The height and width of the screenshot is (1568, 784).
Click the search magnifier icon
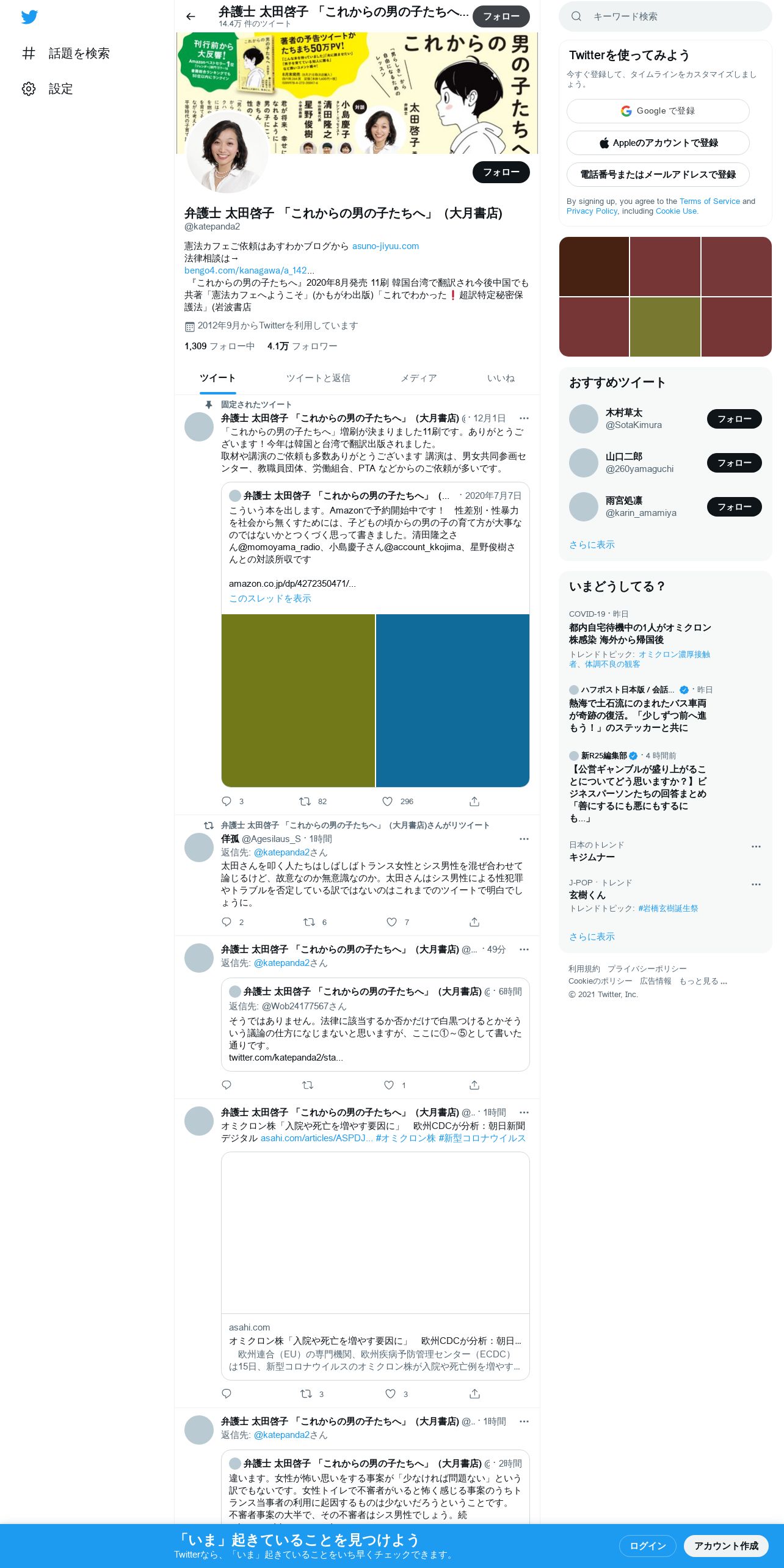(x=576, y=16)
